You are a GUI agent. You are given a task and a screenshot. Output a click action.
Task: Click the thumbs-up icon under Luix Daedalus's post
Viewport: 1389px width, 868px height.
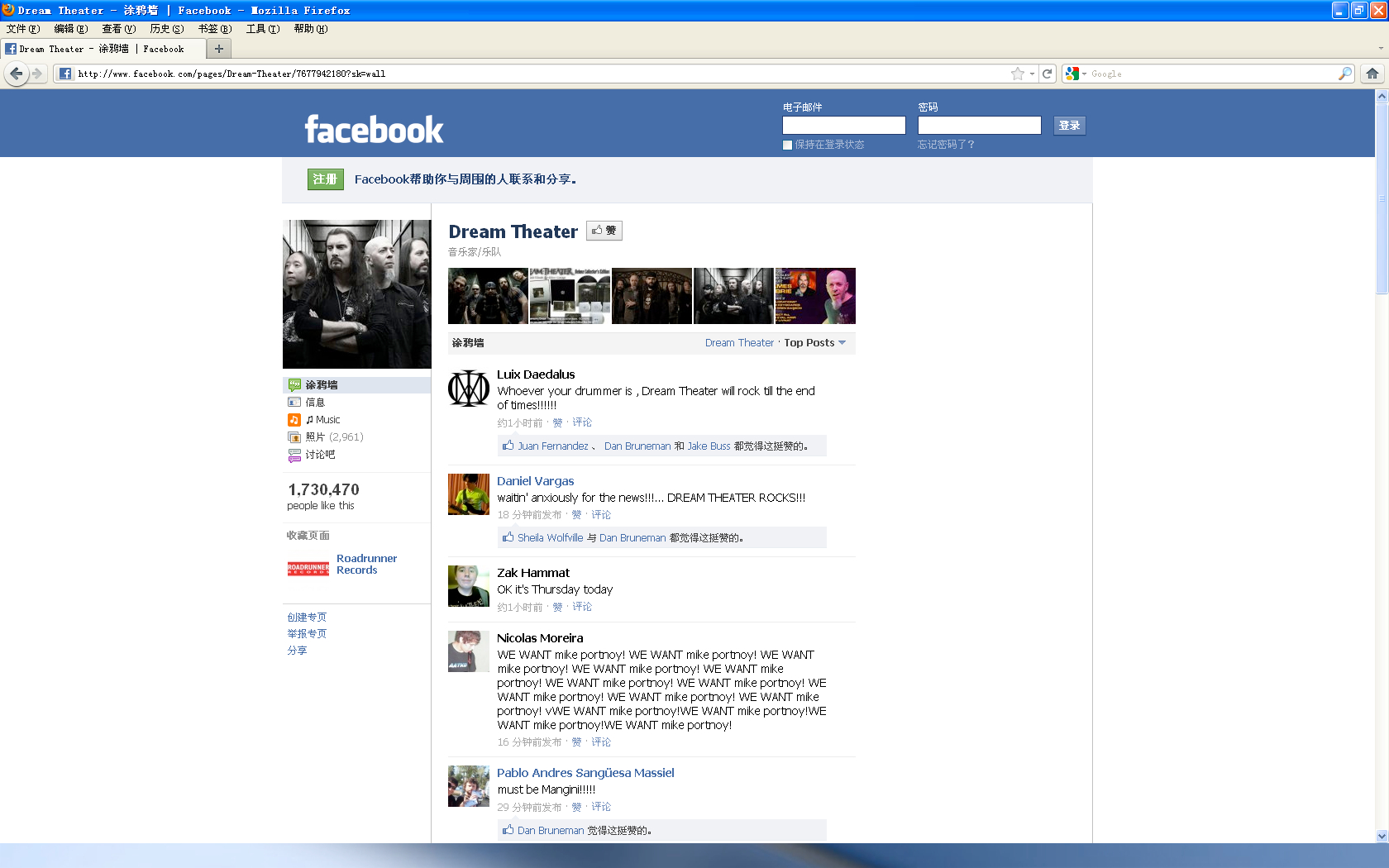click(508, 446)
